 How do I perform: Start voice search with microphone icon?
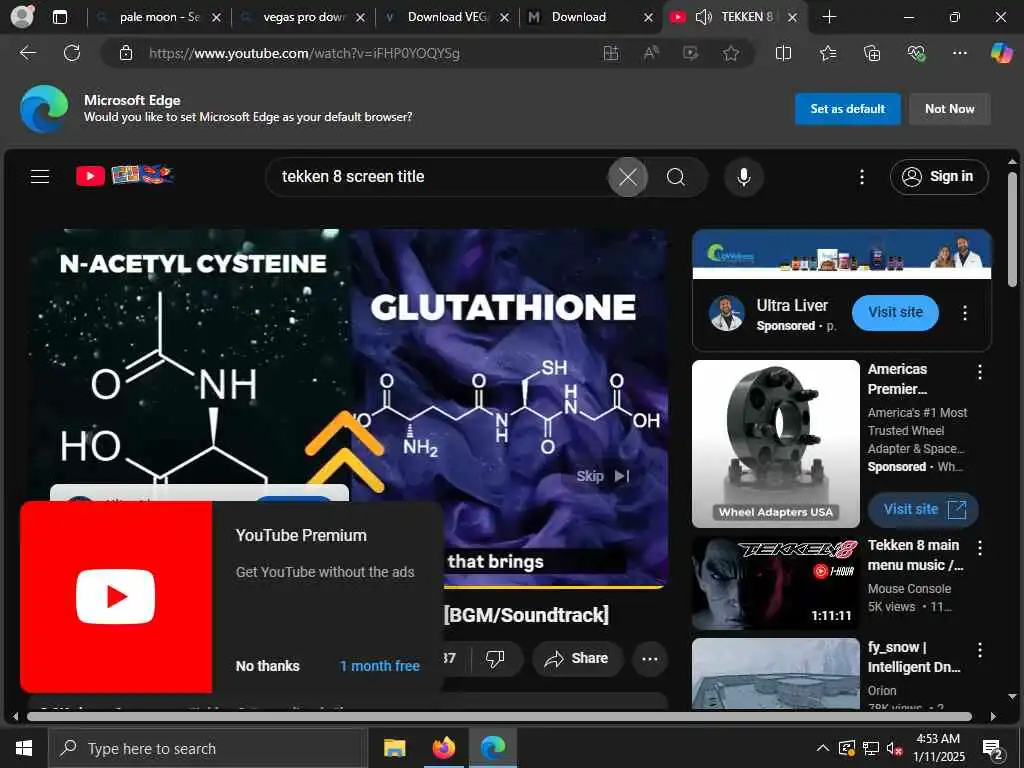[743, 177]
